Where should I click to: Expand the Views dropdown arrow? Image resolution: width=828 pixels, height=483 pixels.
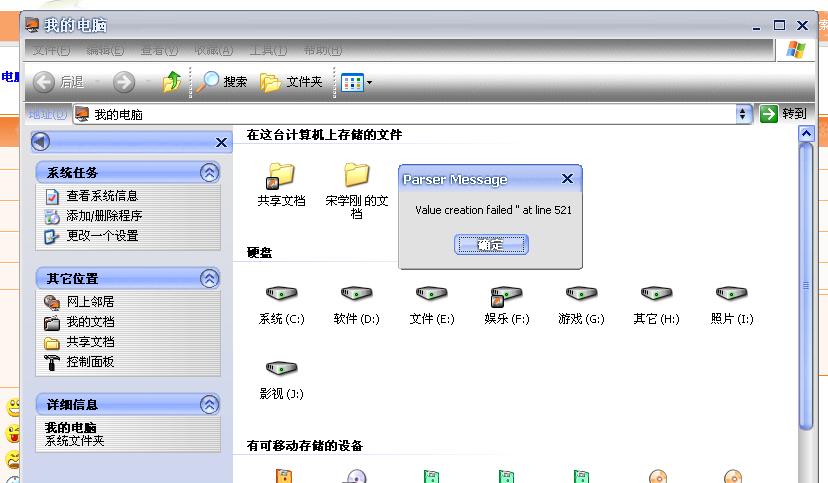click(x=369, y=82)
